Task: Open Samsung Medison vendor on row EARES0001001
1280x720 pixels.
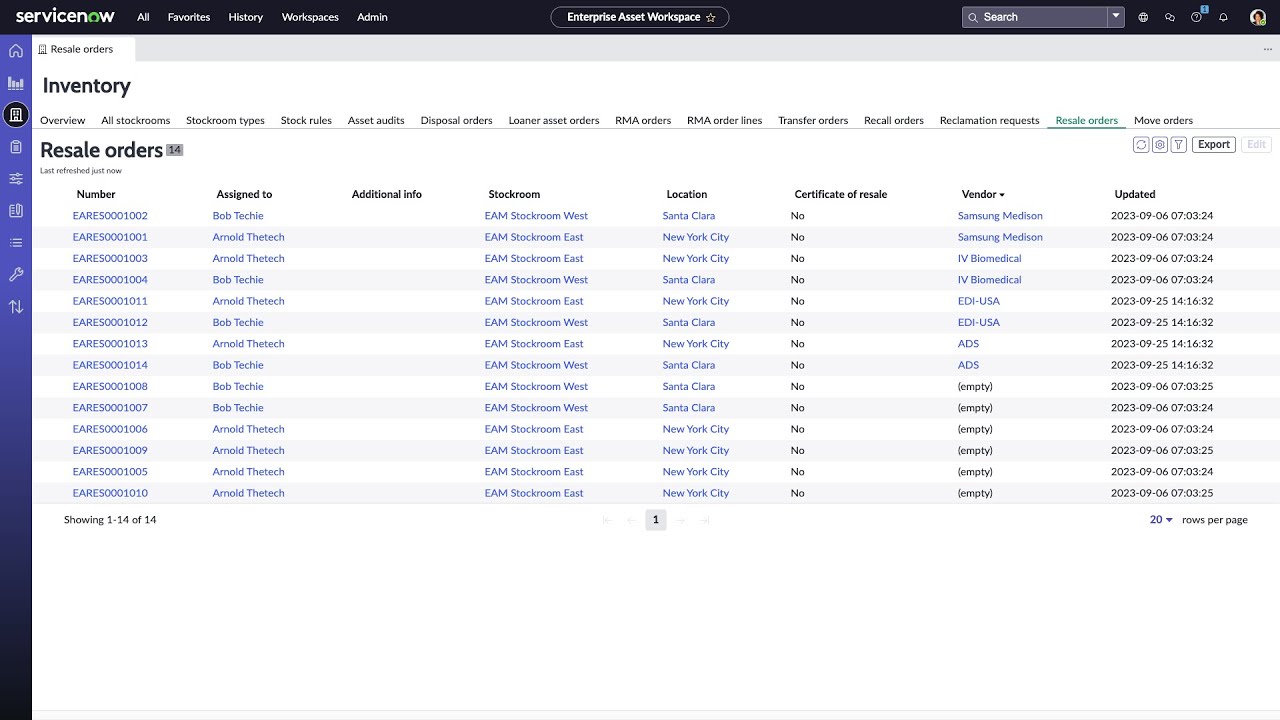Action: tap(1000, 237)
